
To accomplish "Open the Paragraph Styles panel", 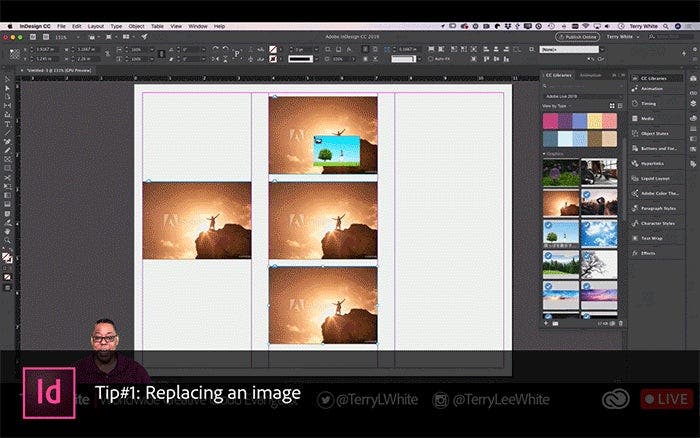I will [657, 208].
